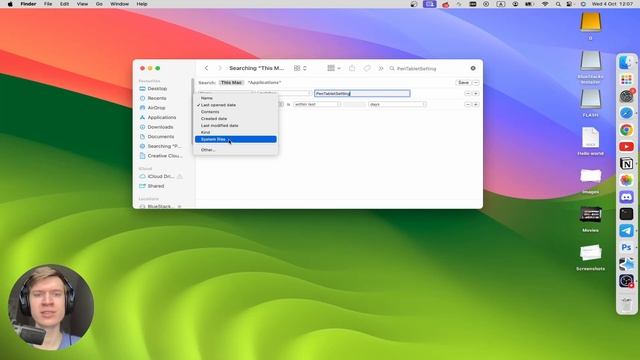
Task: Open the 'within last' dropdown
Action: click(x=317, y=104)
